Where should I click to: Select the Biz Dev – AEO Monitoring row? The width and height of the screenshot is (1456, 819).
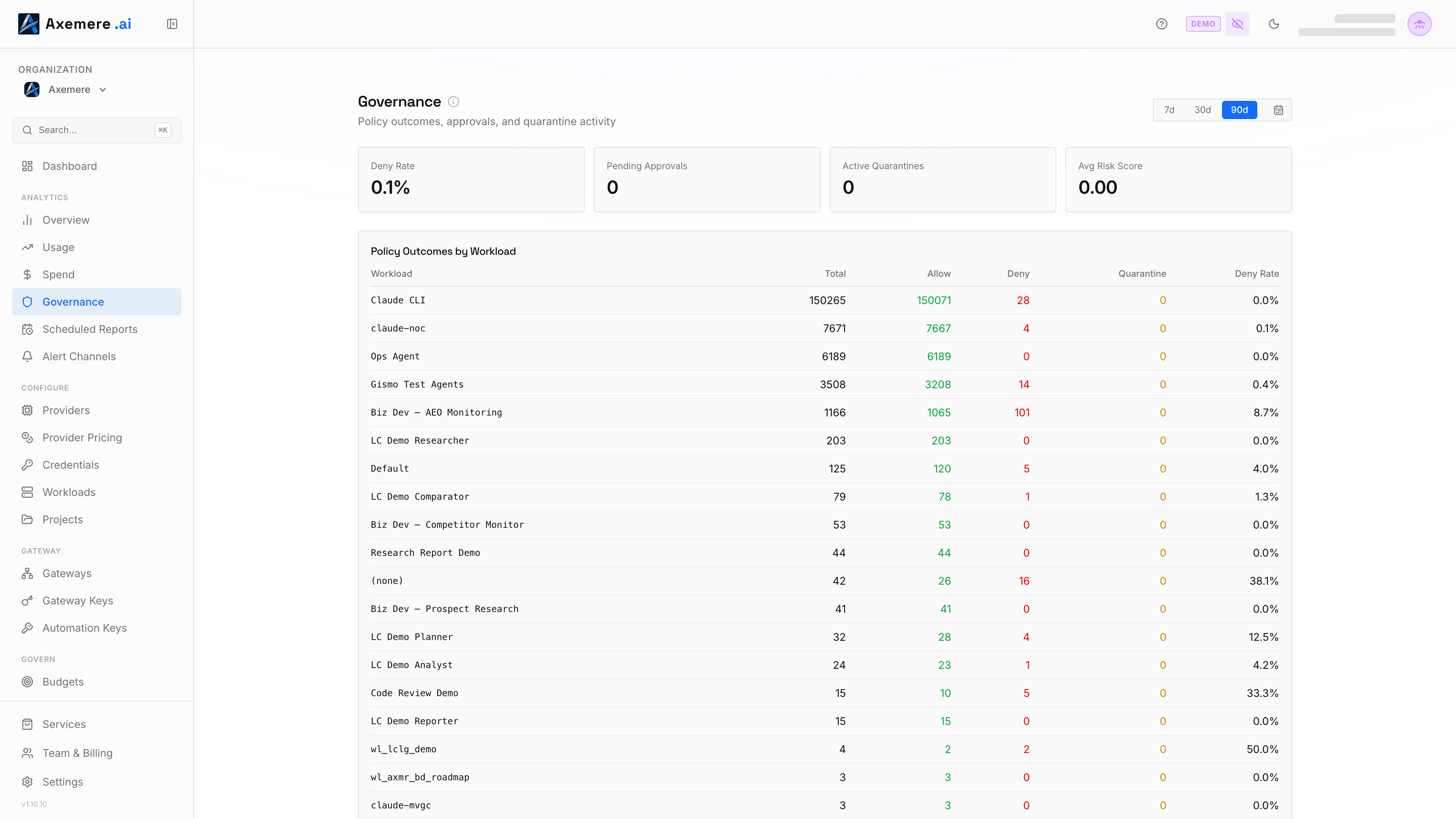825,413
